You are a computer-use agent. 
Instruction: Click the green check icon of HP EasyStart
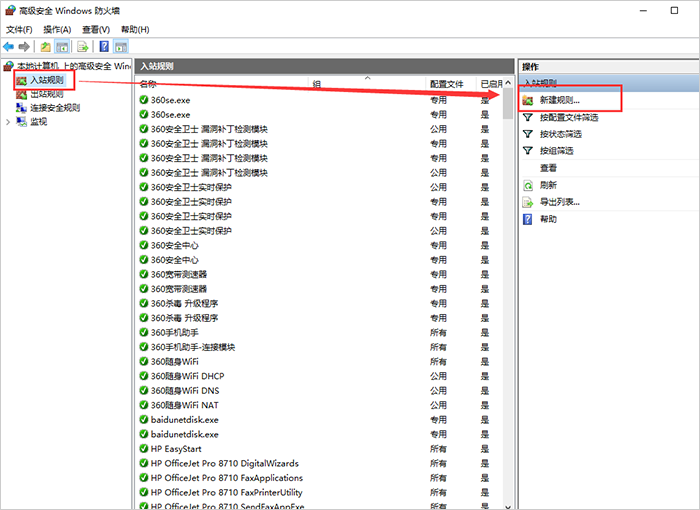point(144,448)
